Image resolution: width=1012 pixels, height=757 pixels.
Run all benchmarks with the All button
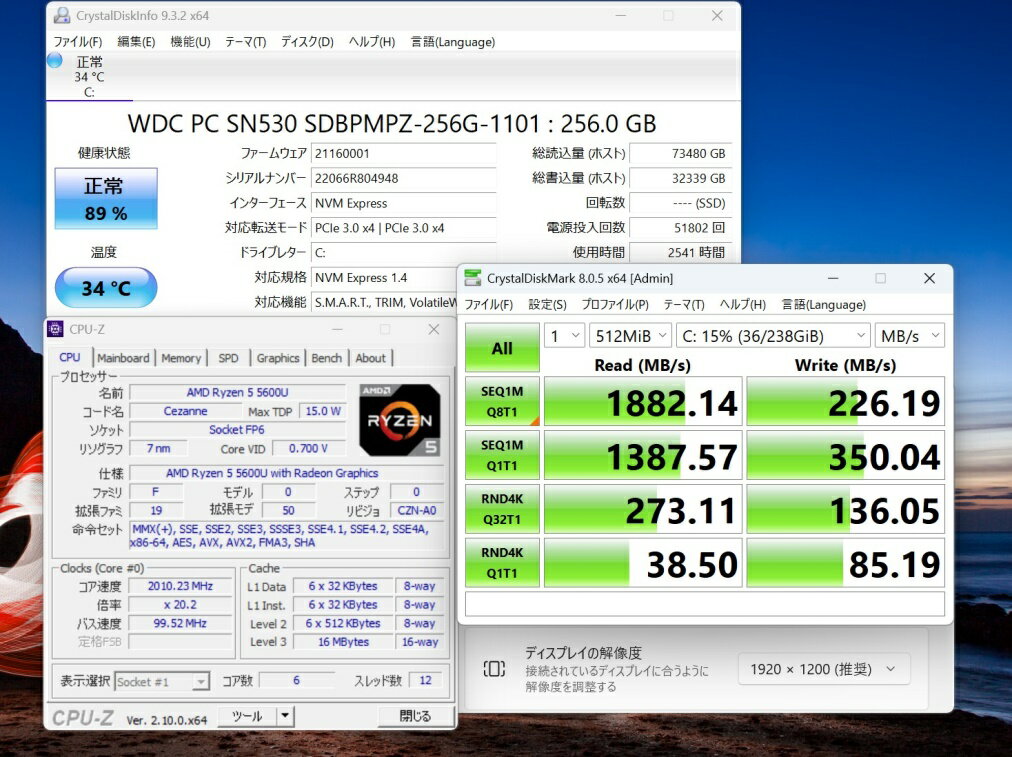tap(502, 348)
